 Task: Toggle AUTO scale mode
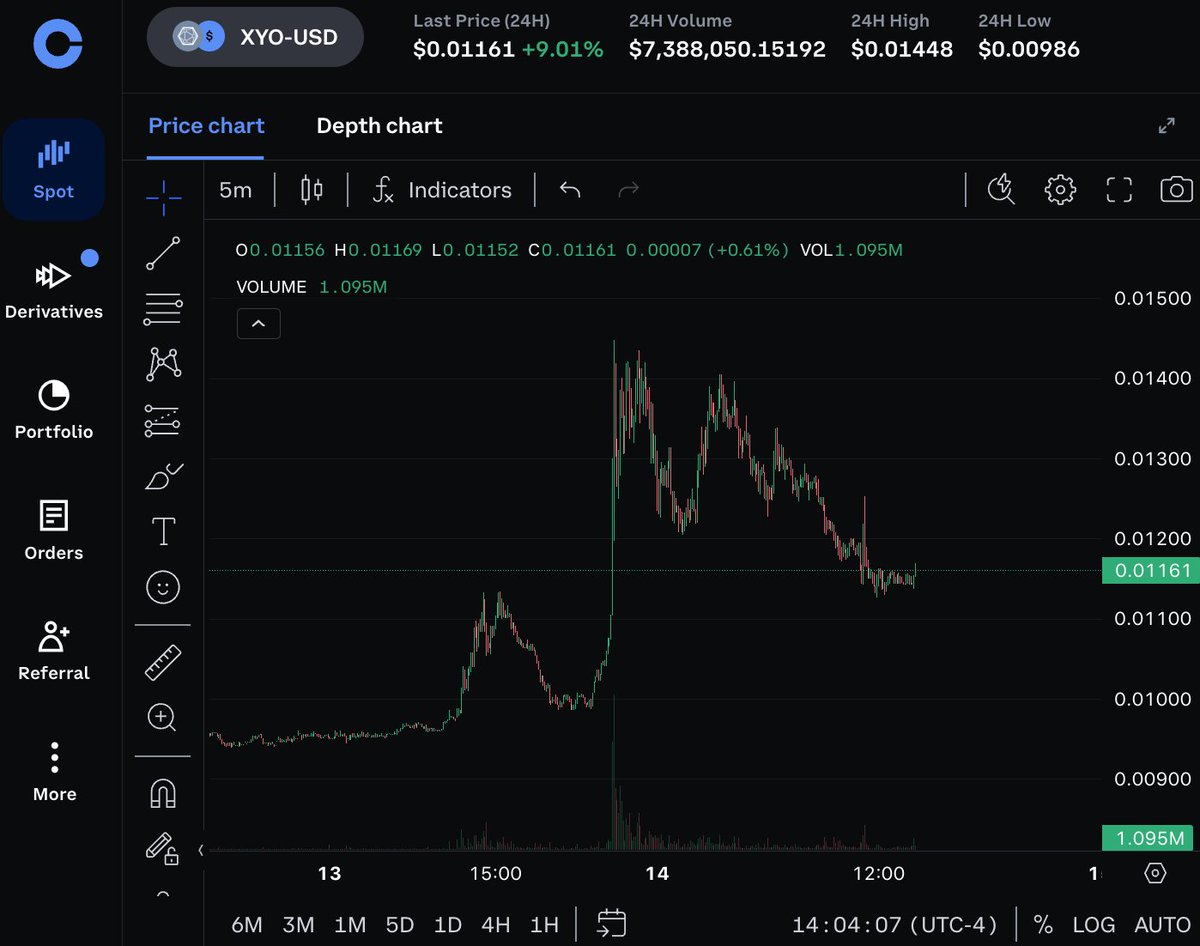[1162, 925]
